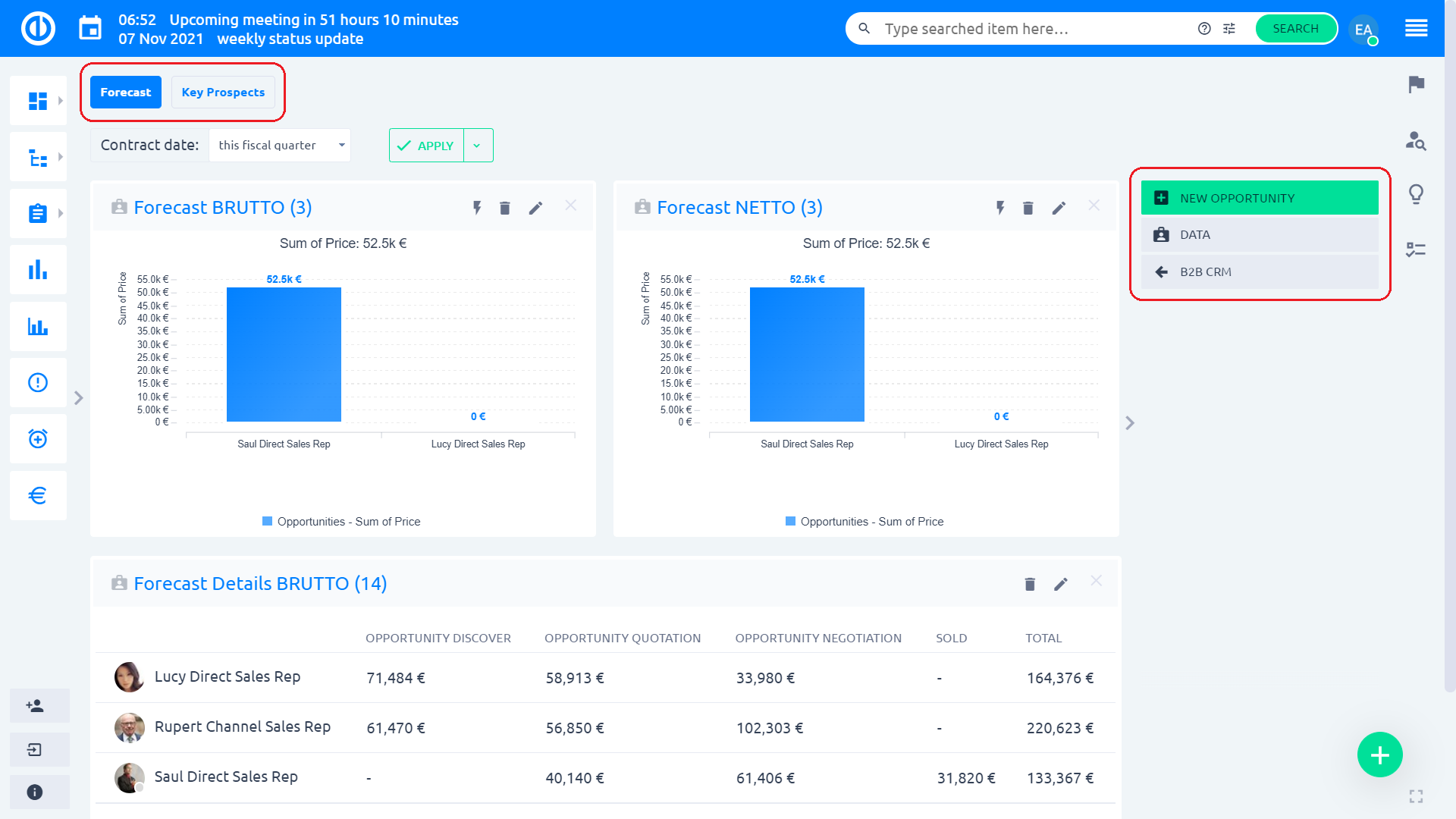
Task: Open the Easy Project logo home
Action: coord(38,29)
